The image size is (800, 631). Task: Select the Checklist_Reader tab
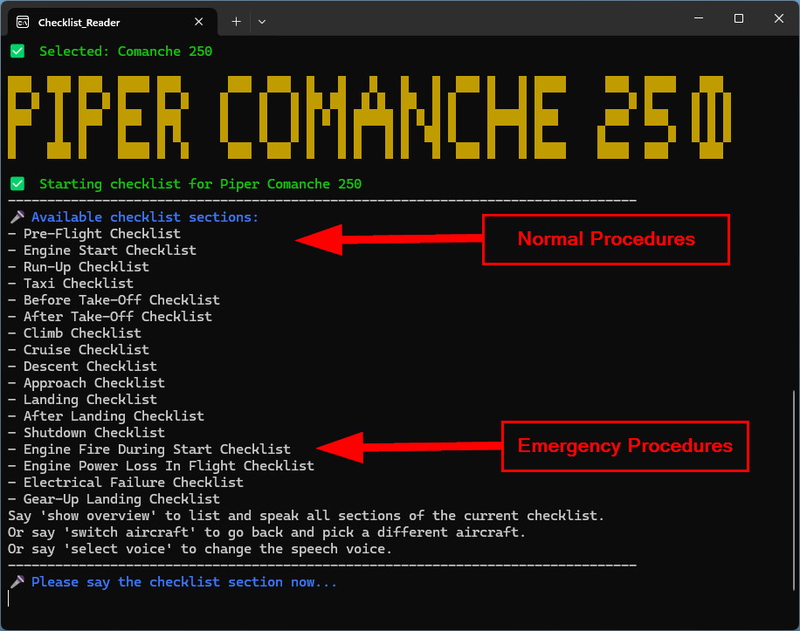click(x=100, y=21)
